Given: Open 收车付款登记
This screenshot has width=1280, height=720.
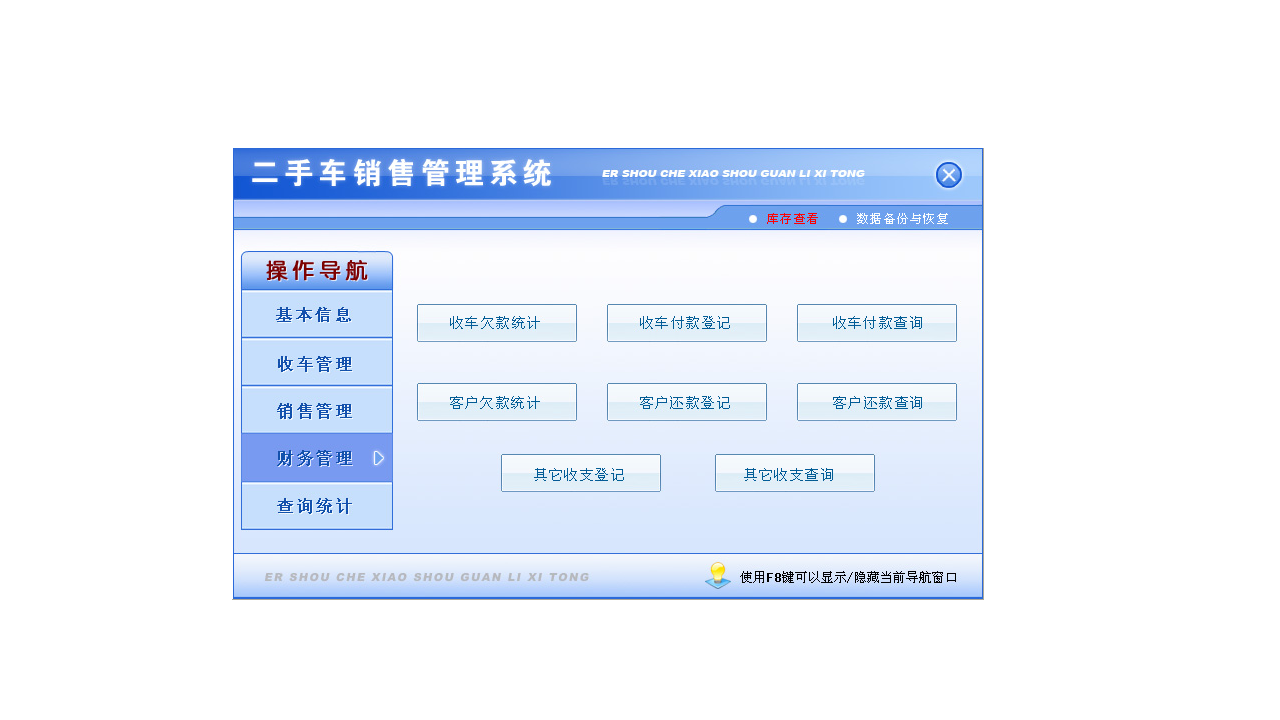Looking at the screenshot, I should pos(687,322).
